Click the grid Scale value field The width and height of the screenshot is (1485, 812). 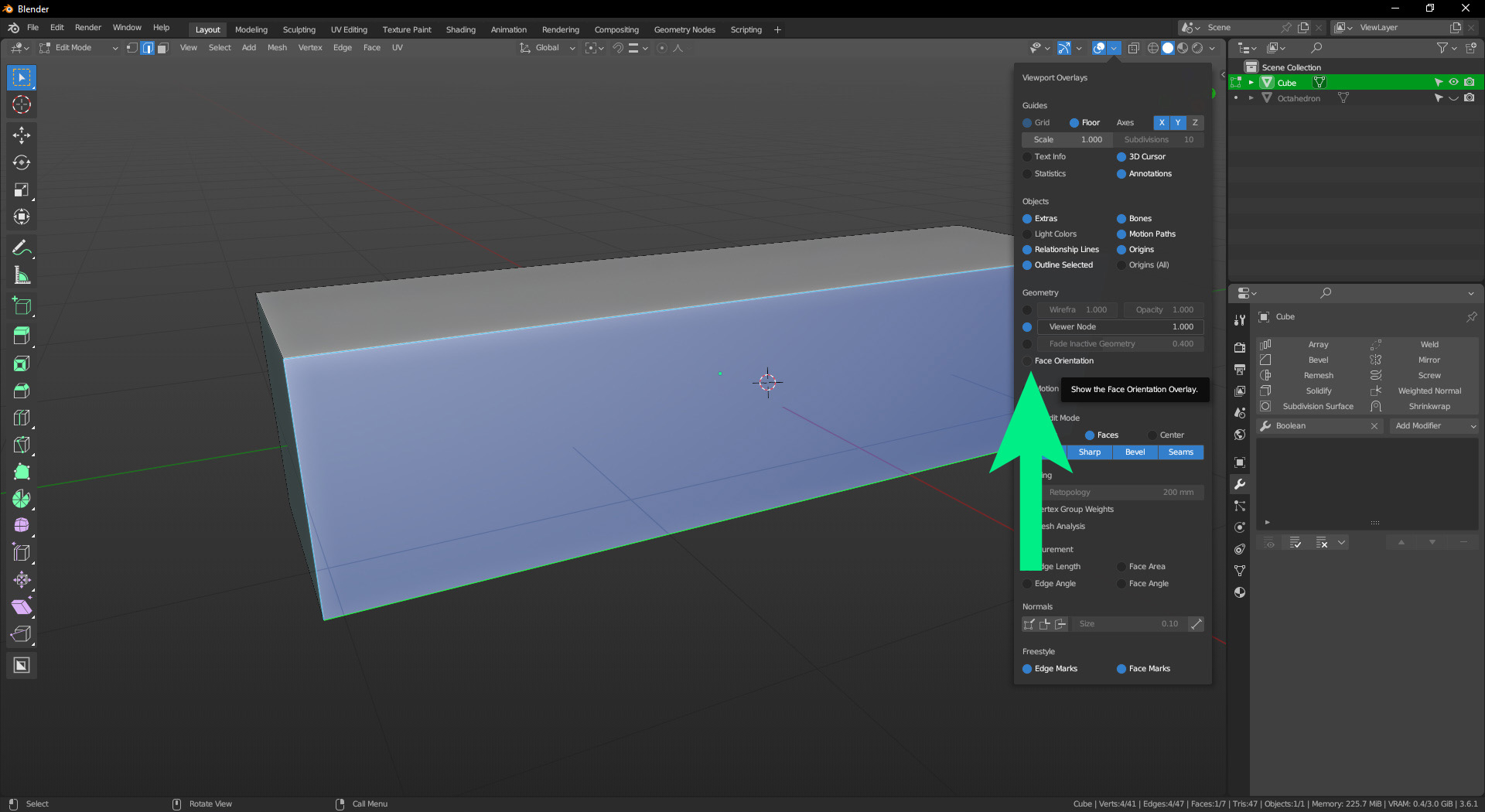(x=1067, y=140)
